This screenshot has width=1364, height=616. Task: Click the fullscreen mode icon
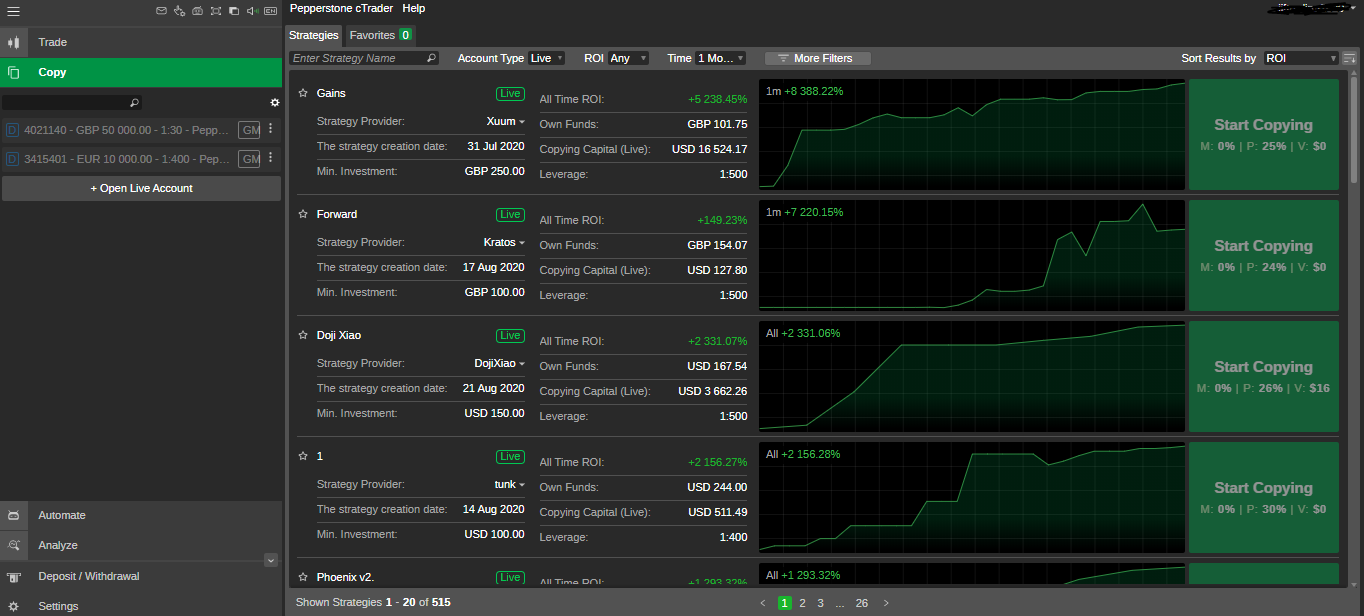(215, 11)
